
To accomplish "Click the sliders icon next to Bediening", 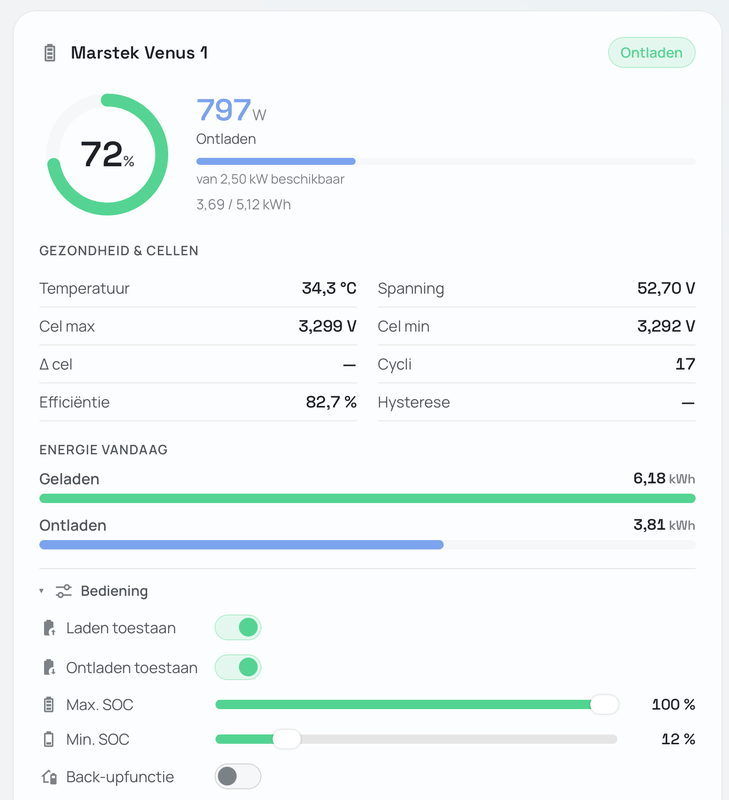I will point(64,591).
